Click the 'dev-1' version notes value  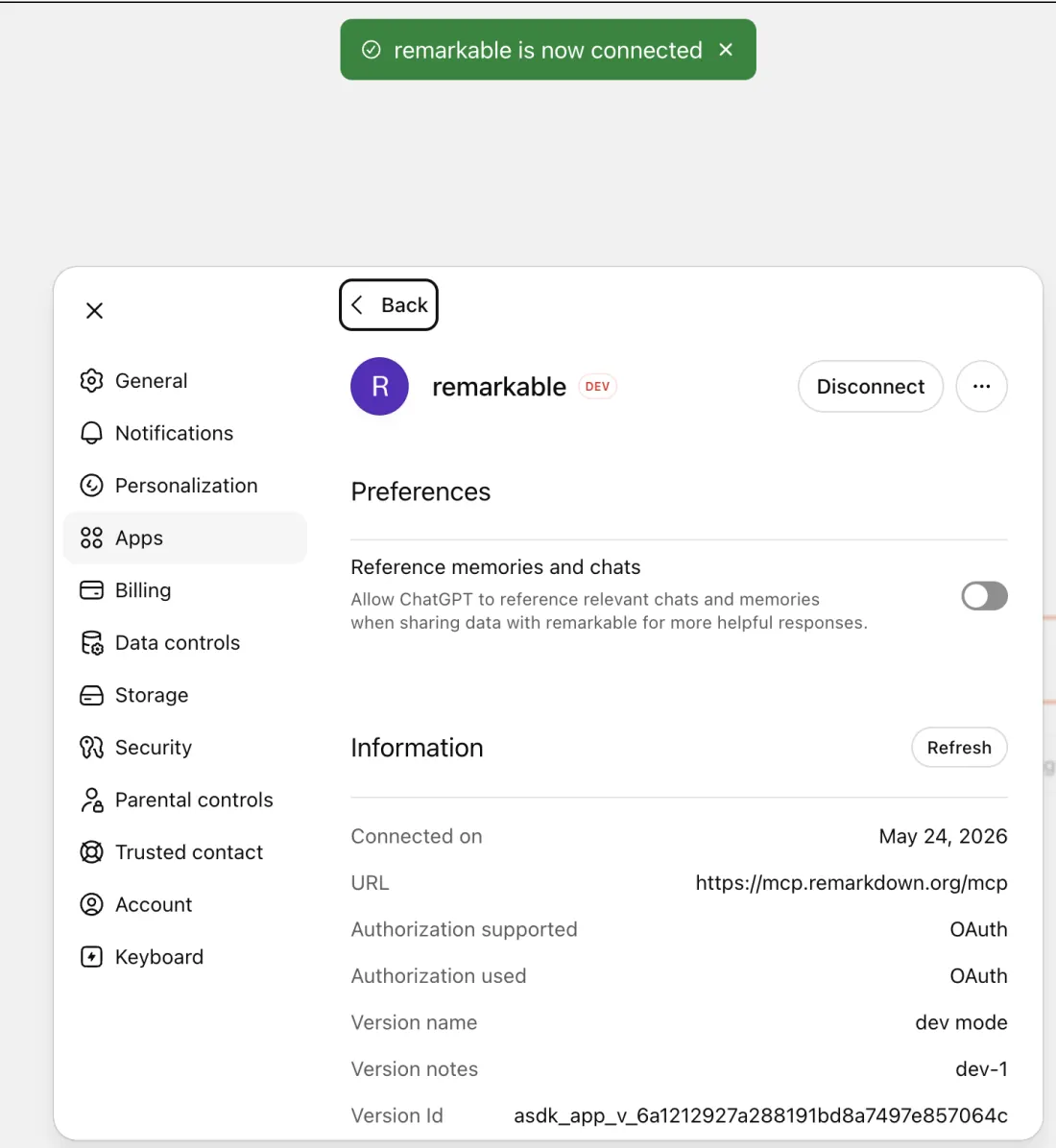pyautogui.click(x=981, y=1069)
